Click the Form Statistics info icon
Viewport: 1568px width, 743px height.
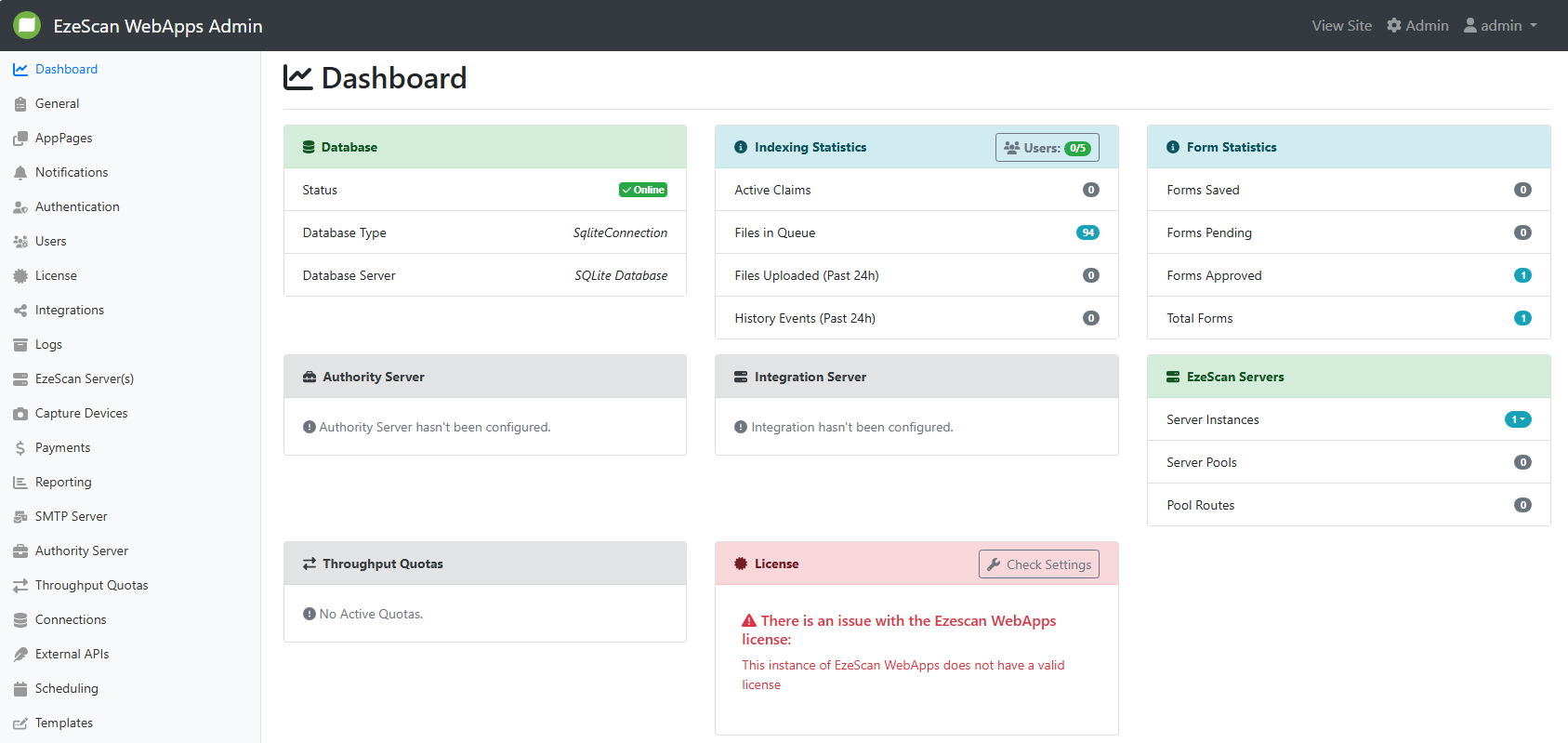point(1173,147)
